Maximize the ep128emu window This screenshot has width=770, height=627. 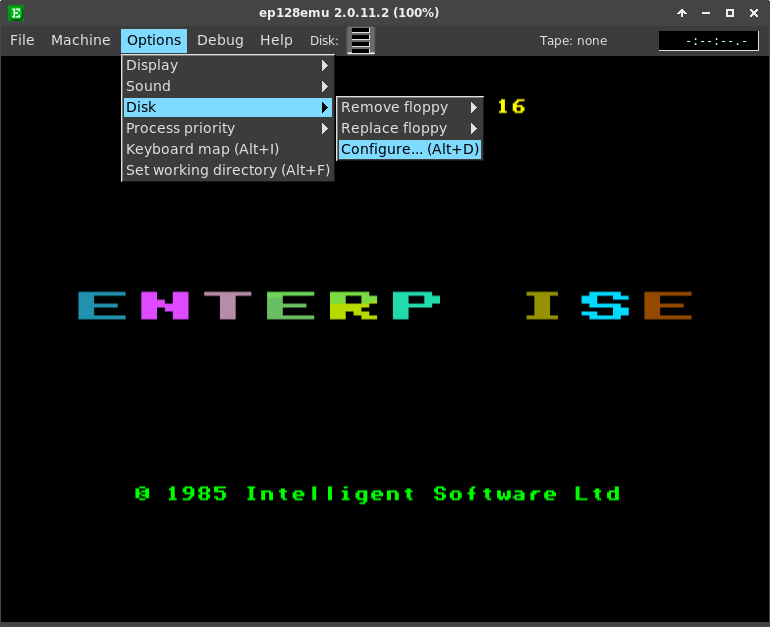pyautogui.click(x=730, y=13)
